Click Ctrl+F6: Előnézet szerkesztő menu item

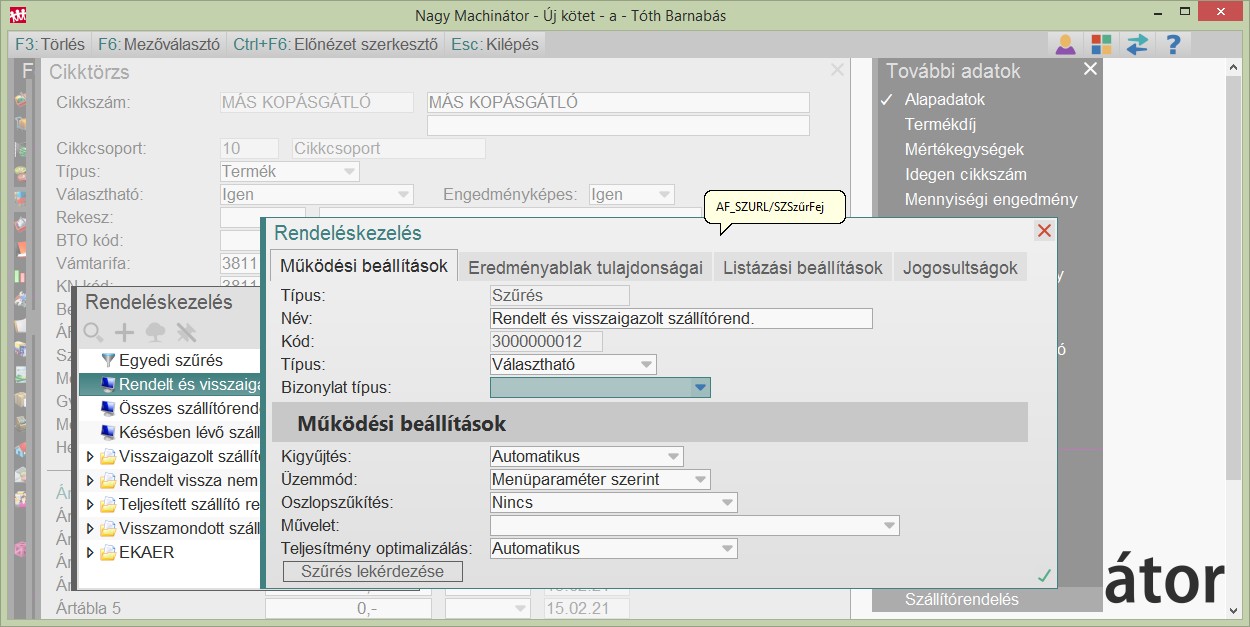point(336,44)
